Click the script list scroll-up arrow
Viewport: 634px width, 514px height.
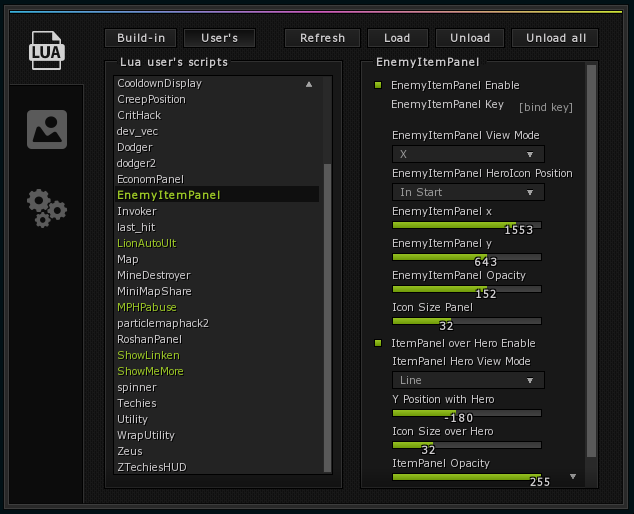309,84
